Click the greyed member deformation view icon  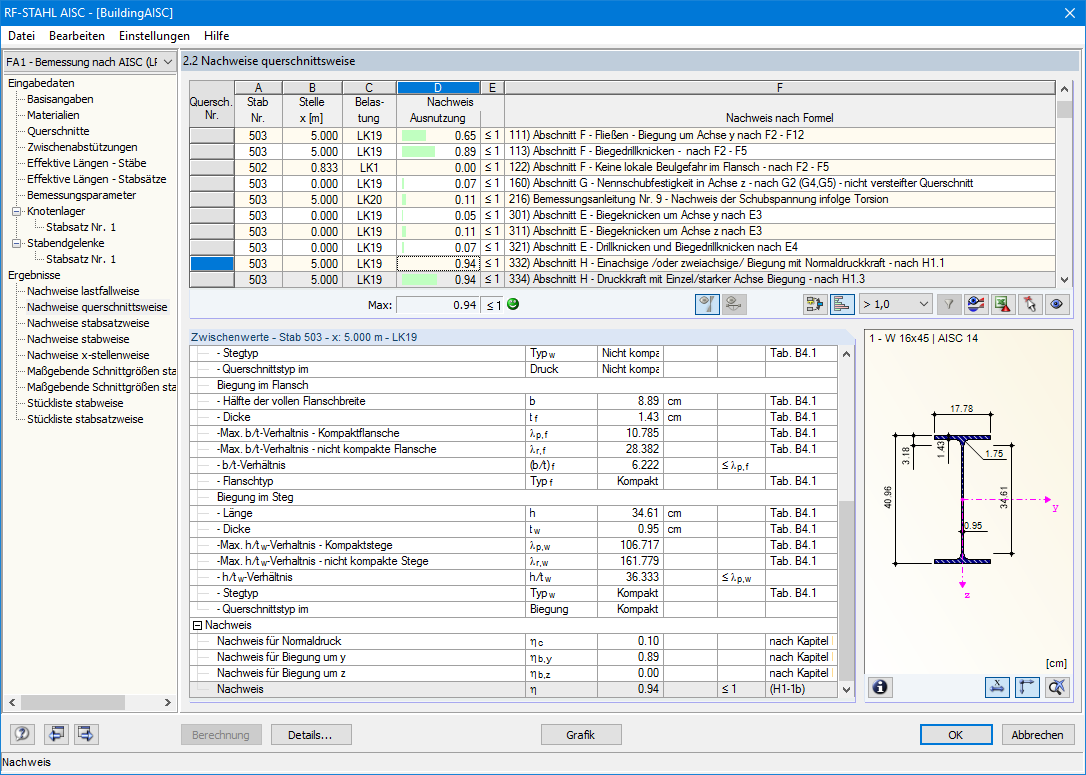(x=734, y=305)
